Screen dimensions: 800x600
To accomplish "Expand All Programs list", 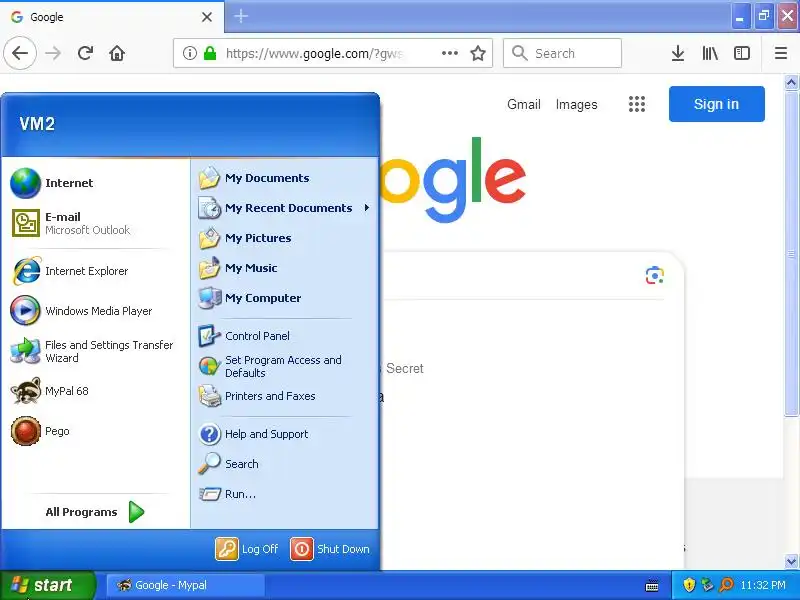I will pyautogui.click(x=95, y=512).
